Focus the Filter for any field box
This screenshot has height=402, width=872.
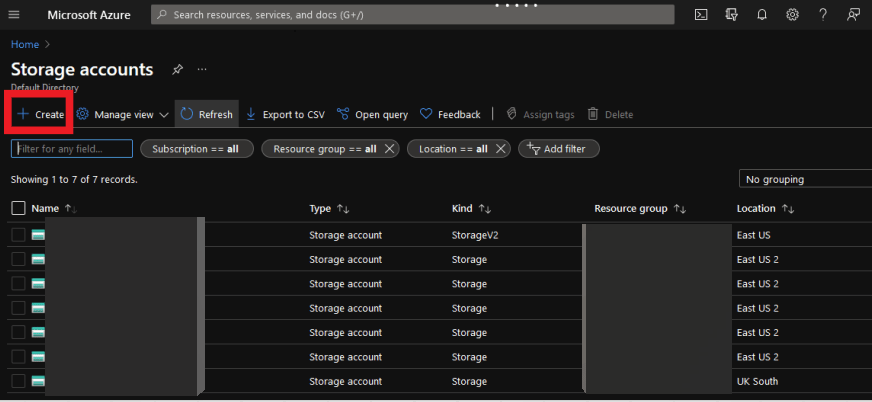click(x=72, y=148)
